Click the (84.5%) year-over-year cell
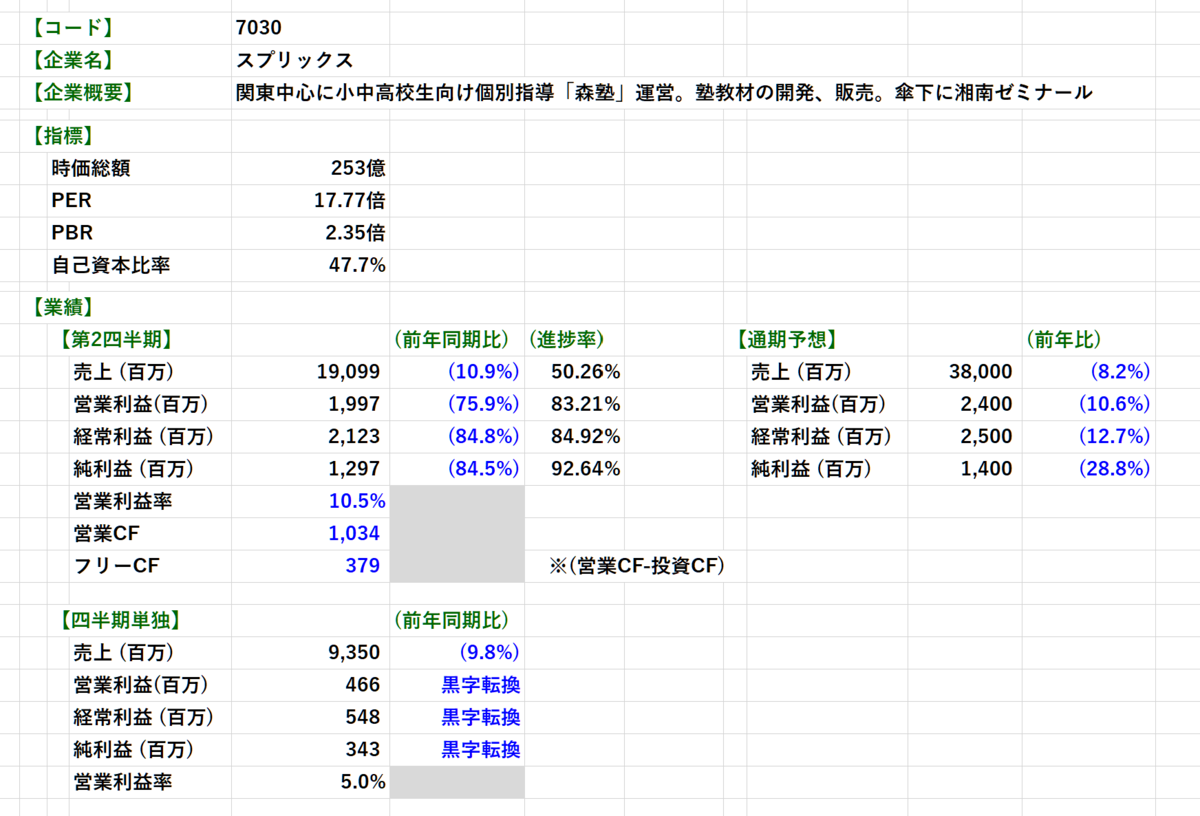The image size is (1200, 816). pos(483,468)
